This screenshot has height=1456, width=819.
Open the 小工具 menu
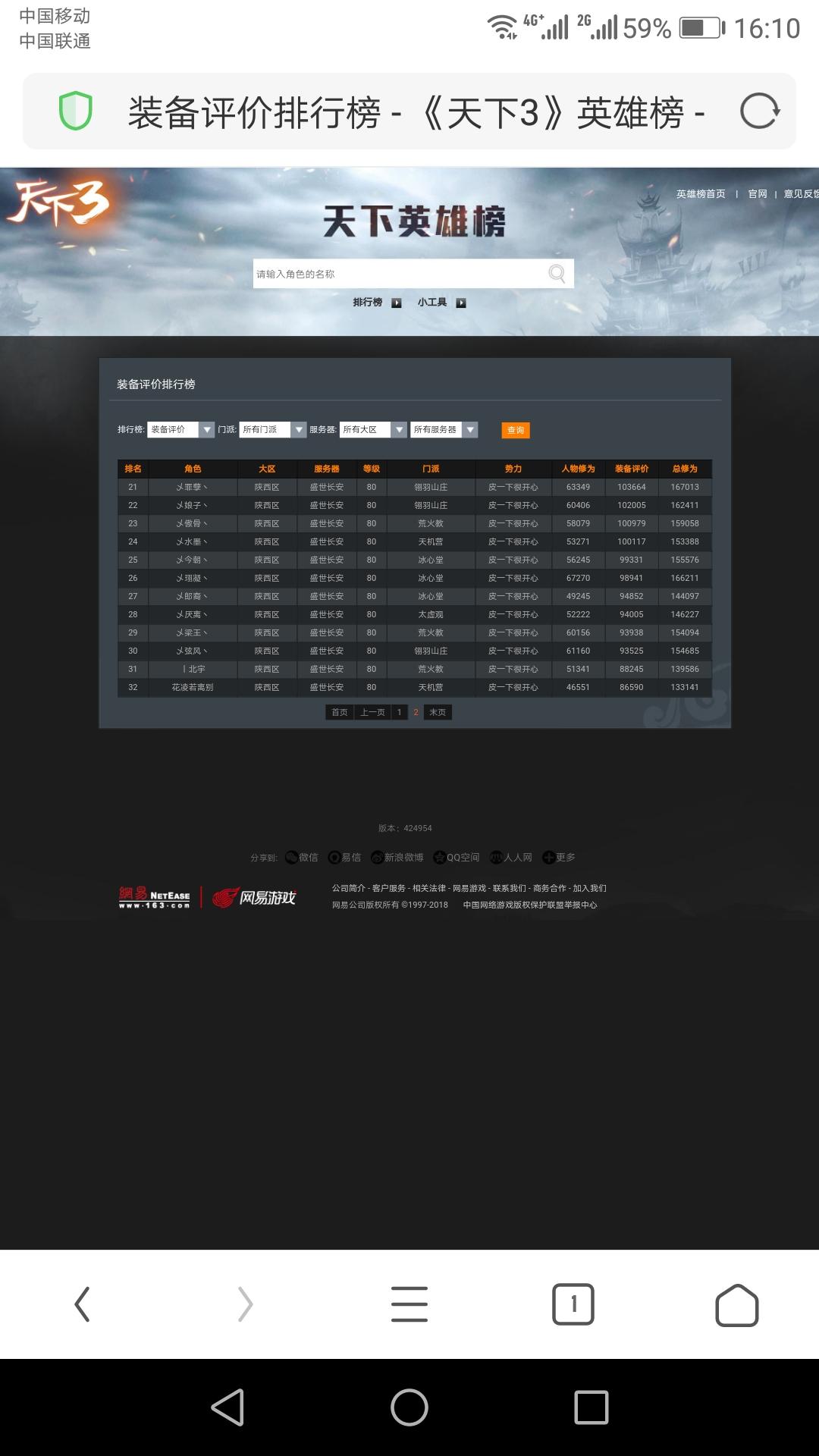pos(432,303)
